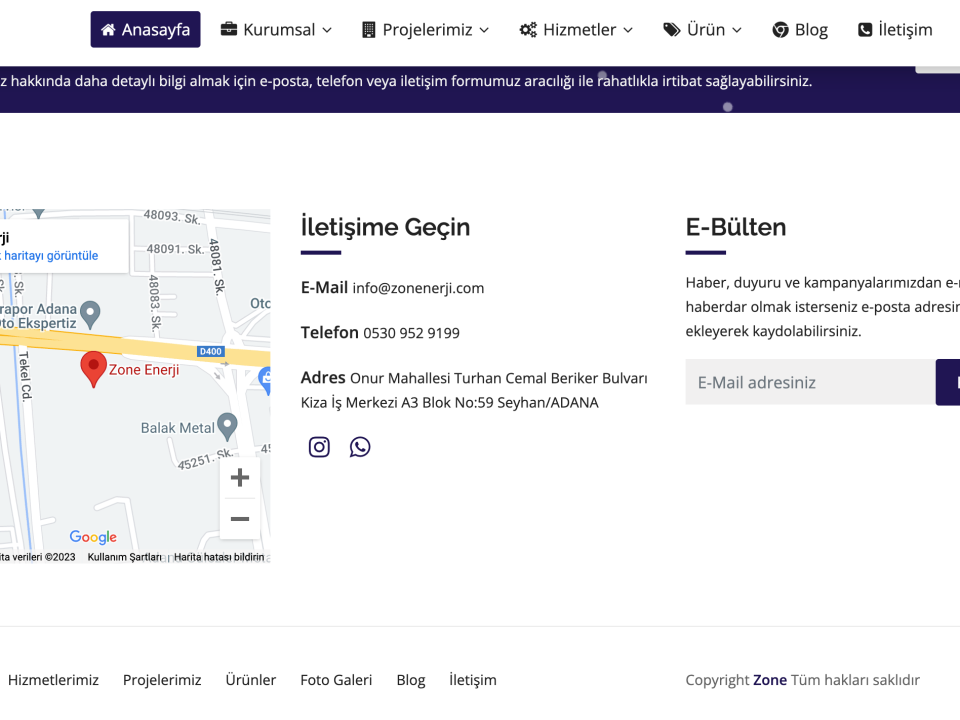The image size is (960, 720).
Task: Open Foto Galeri footer link
Action: click(336, 680)
